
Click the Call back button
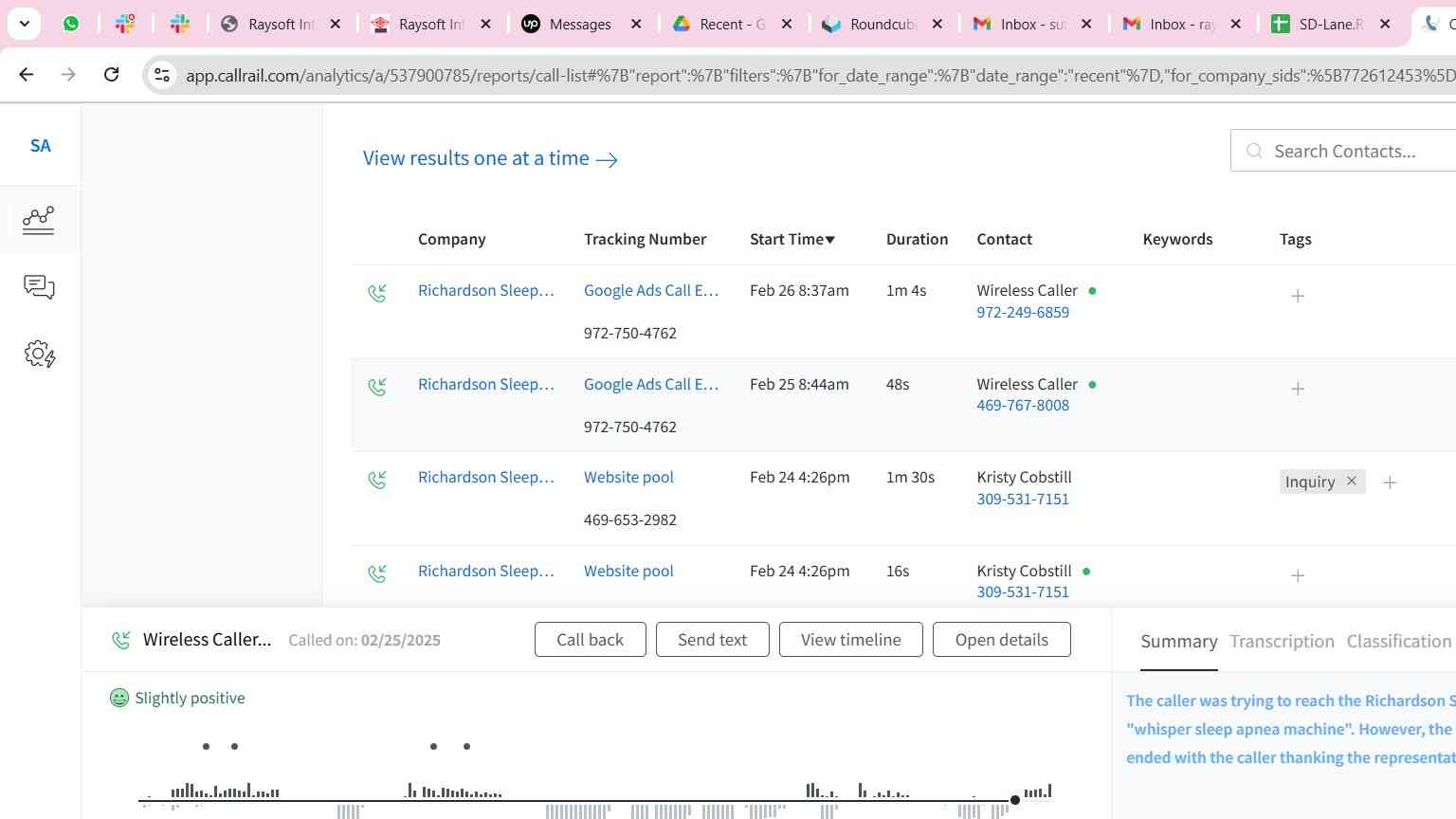click(x=591, y=640)
